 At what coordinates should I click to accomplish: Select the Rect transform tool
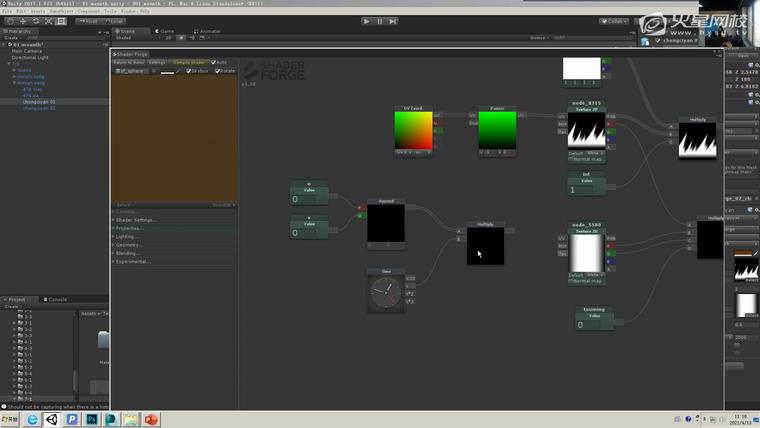pos(61,20)
